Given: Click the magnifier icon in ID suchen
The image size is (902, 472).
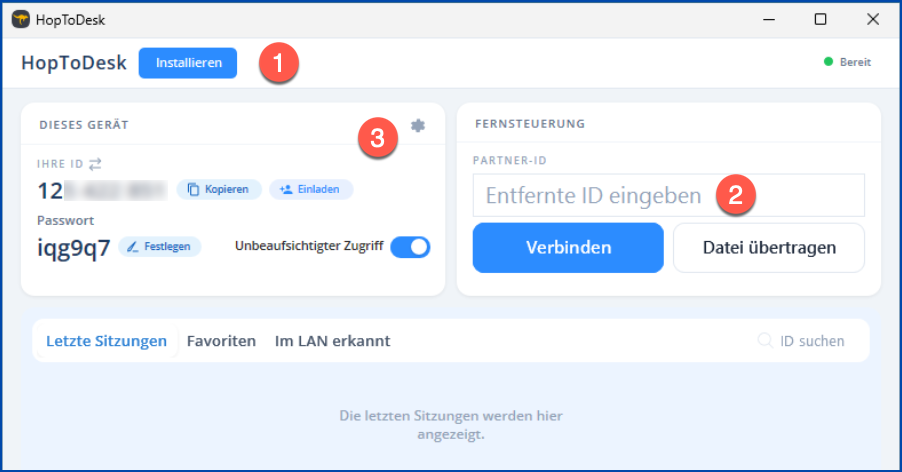Looking at the screenshot, I should pos(765,340).
